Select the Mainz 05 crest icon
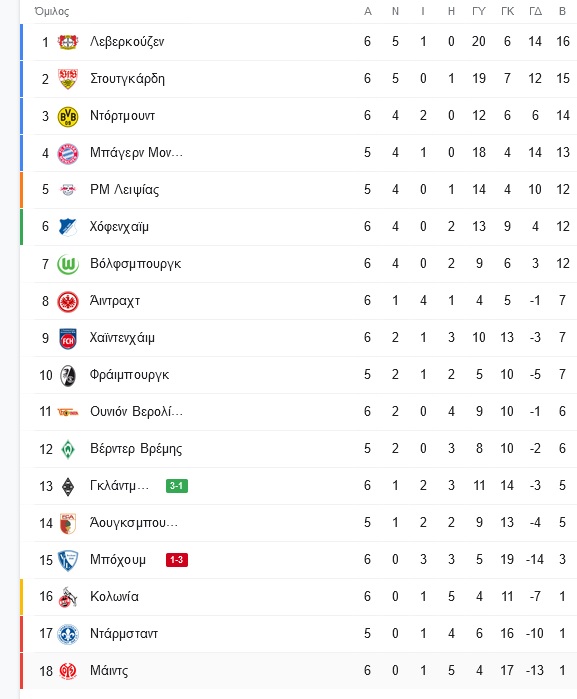 68,670
